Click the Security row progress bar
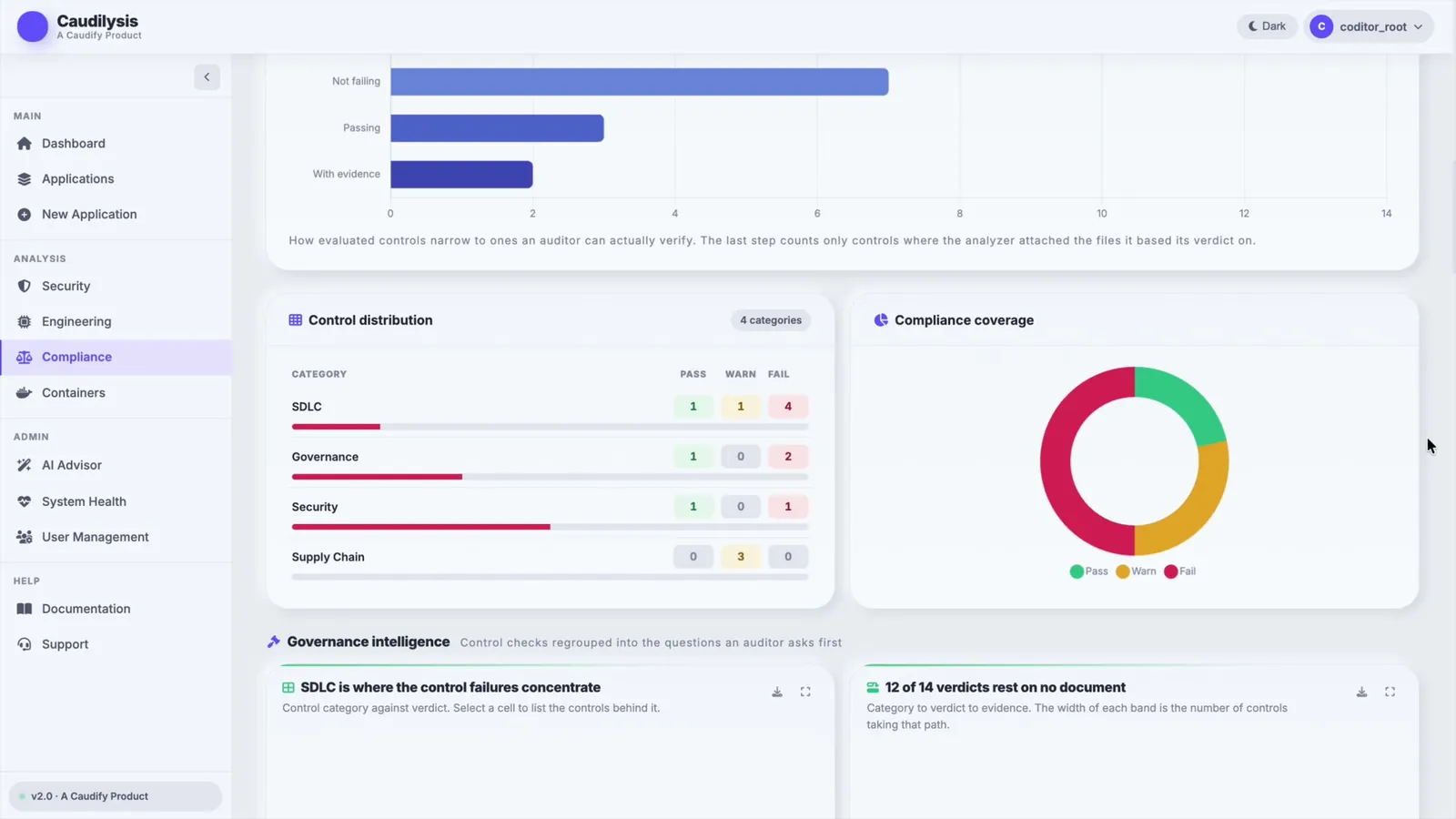Viewport: 1456px width, 819px height. point(550,527)
